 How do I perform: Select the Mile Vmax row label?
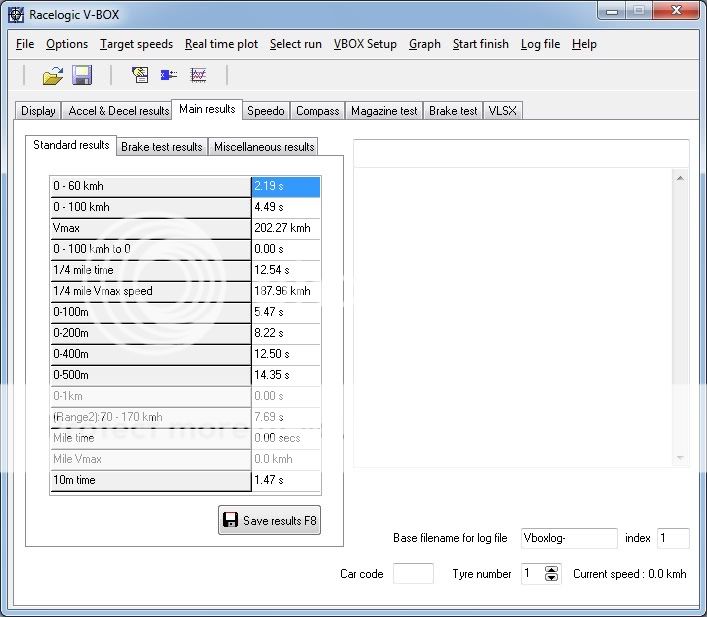click(x=150, y=459)
